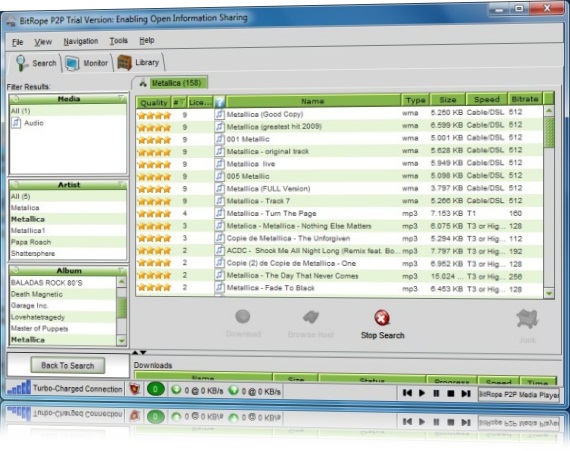This screenshot has height=451, width=570.
Task: Select the Papa Roach artist filter
Action: click(68, 242)
